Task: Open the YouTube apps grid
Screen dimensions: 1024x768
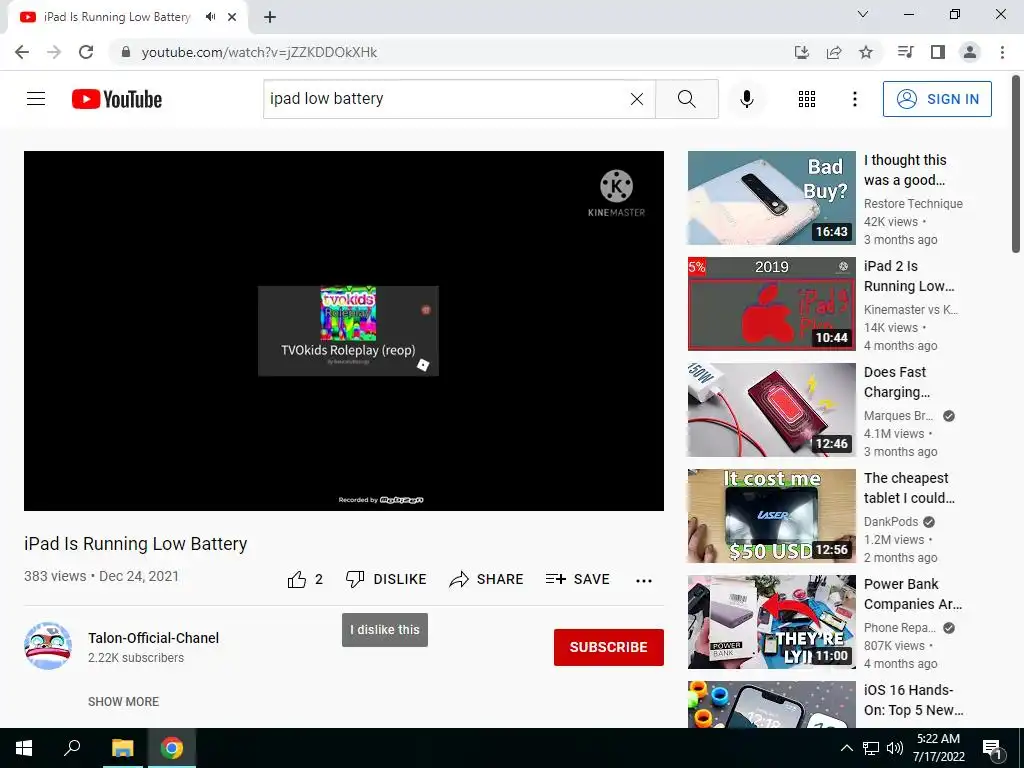Action: tap(807, 99)
